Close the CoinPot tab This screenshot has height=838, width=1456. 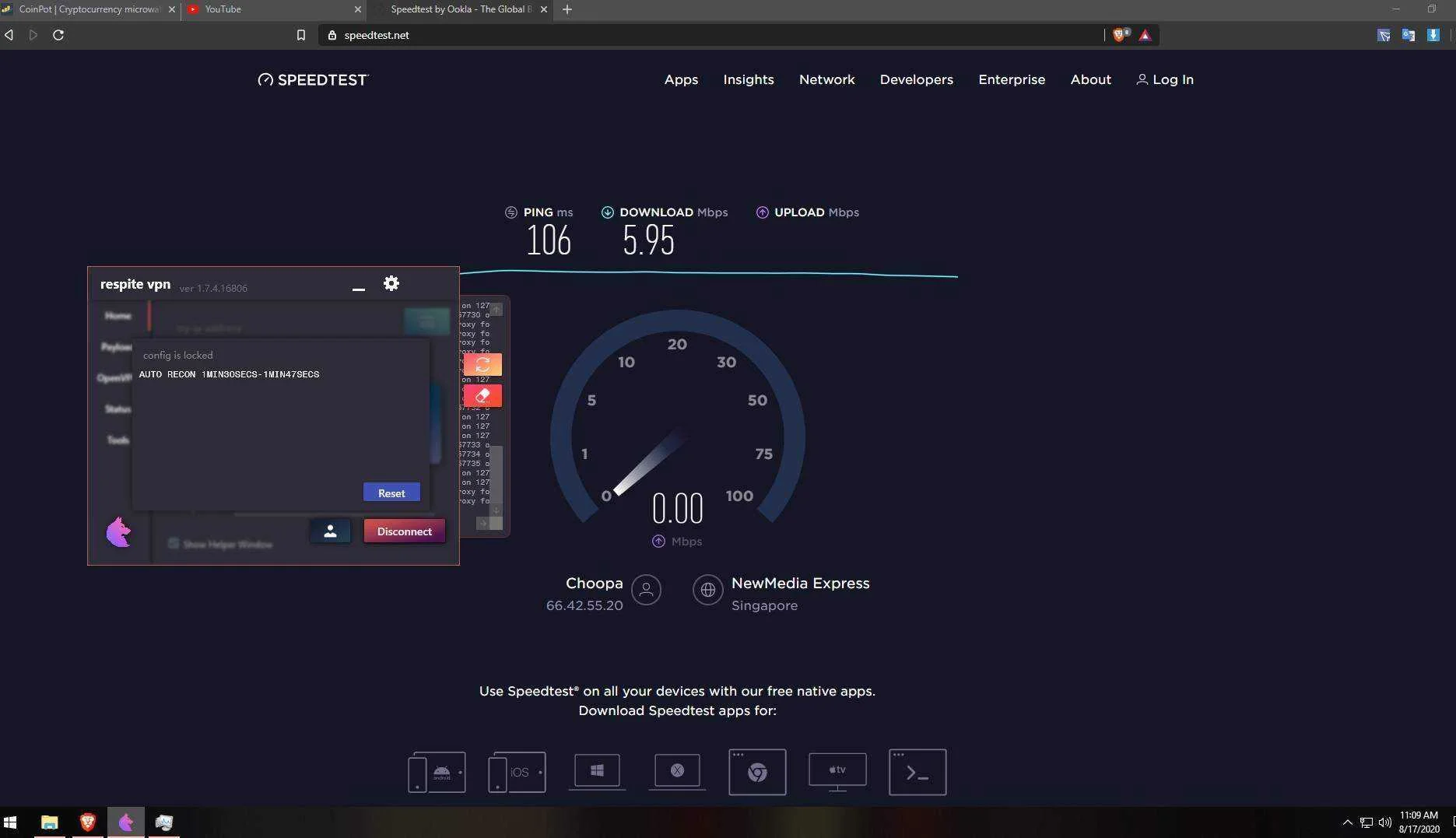[172, 9]
